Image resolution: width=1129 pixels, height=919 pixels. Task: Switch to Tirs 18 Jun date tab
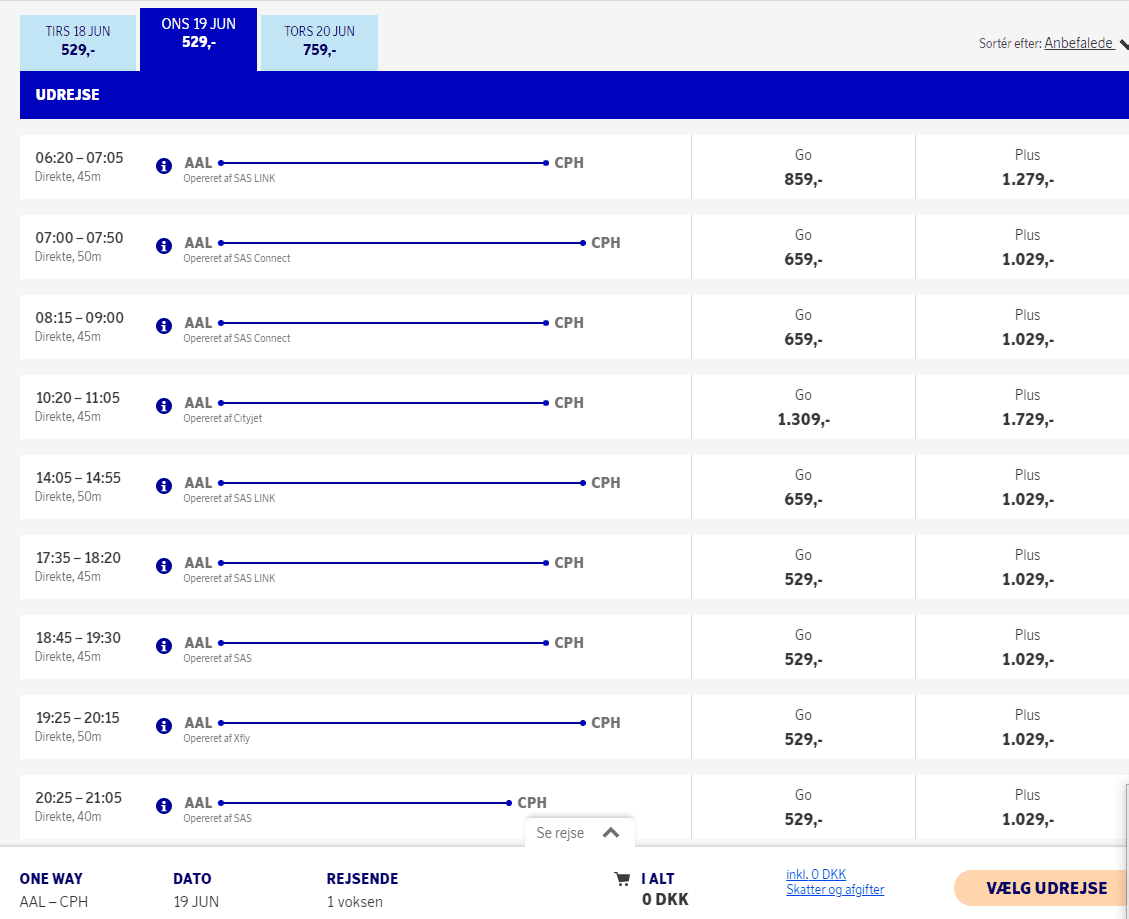(78, 41)
